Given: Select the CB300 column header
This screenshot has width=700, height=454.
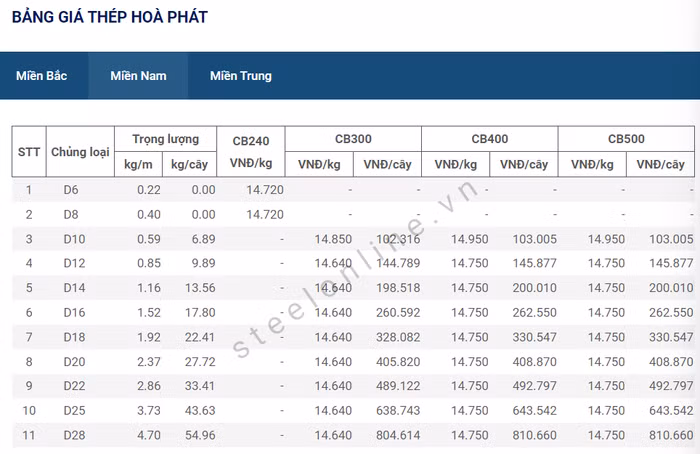Looking at the screenshot, I should [353, 139].
